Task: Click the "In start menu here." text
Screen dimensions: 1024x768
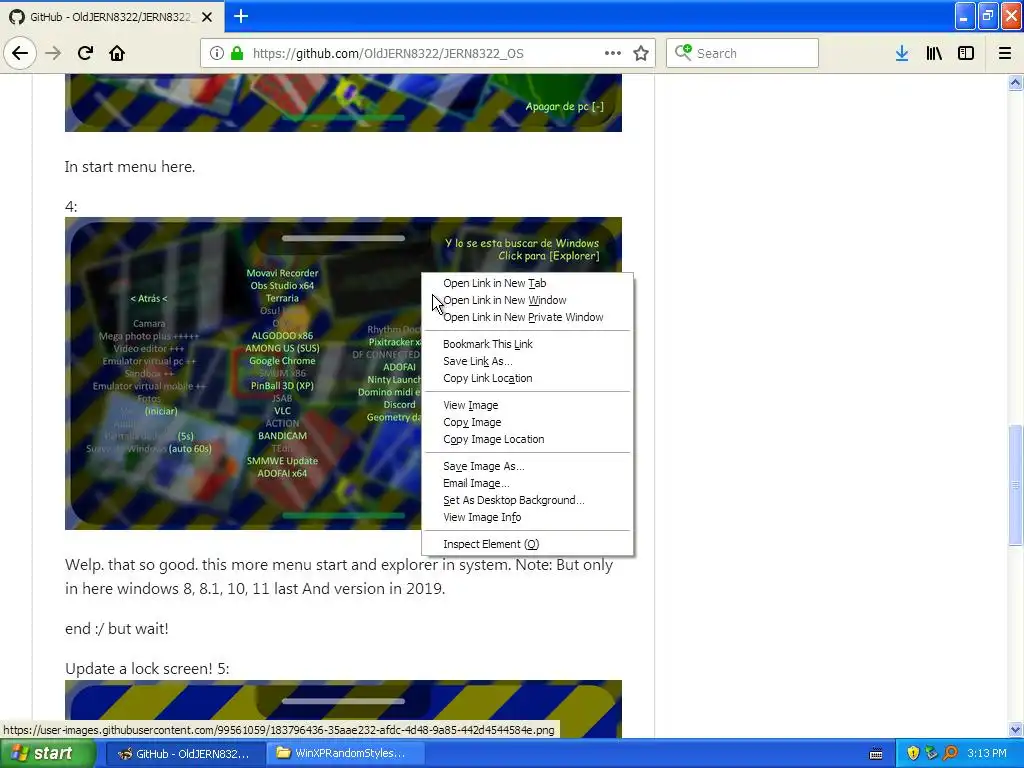Action: 130,167
